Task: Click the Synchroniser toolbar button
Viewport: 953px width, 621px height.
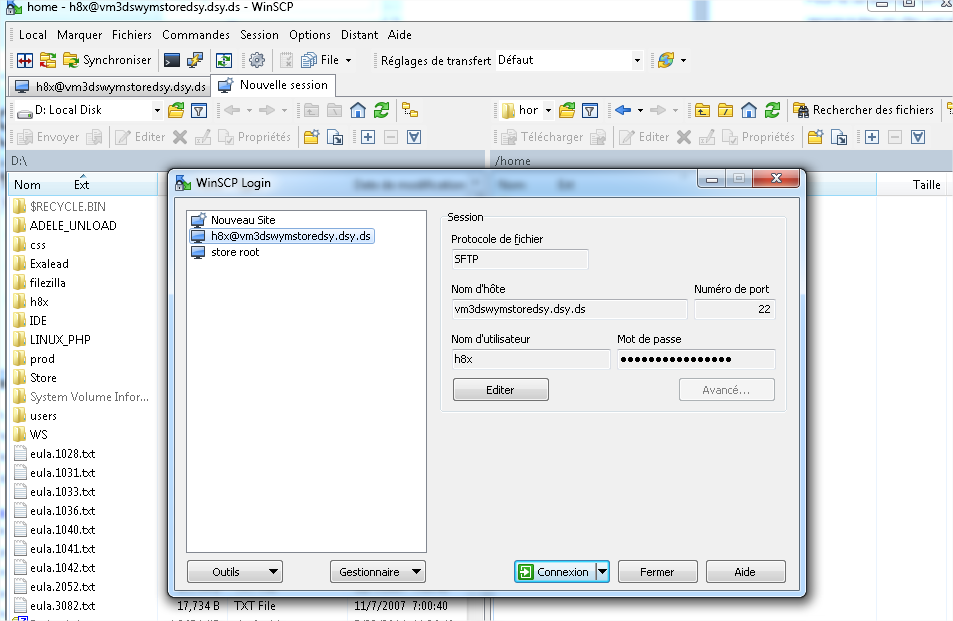Action: tap(107, 60)
